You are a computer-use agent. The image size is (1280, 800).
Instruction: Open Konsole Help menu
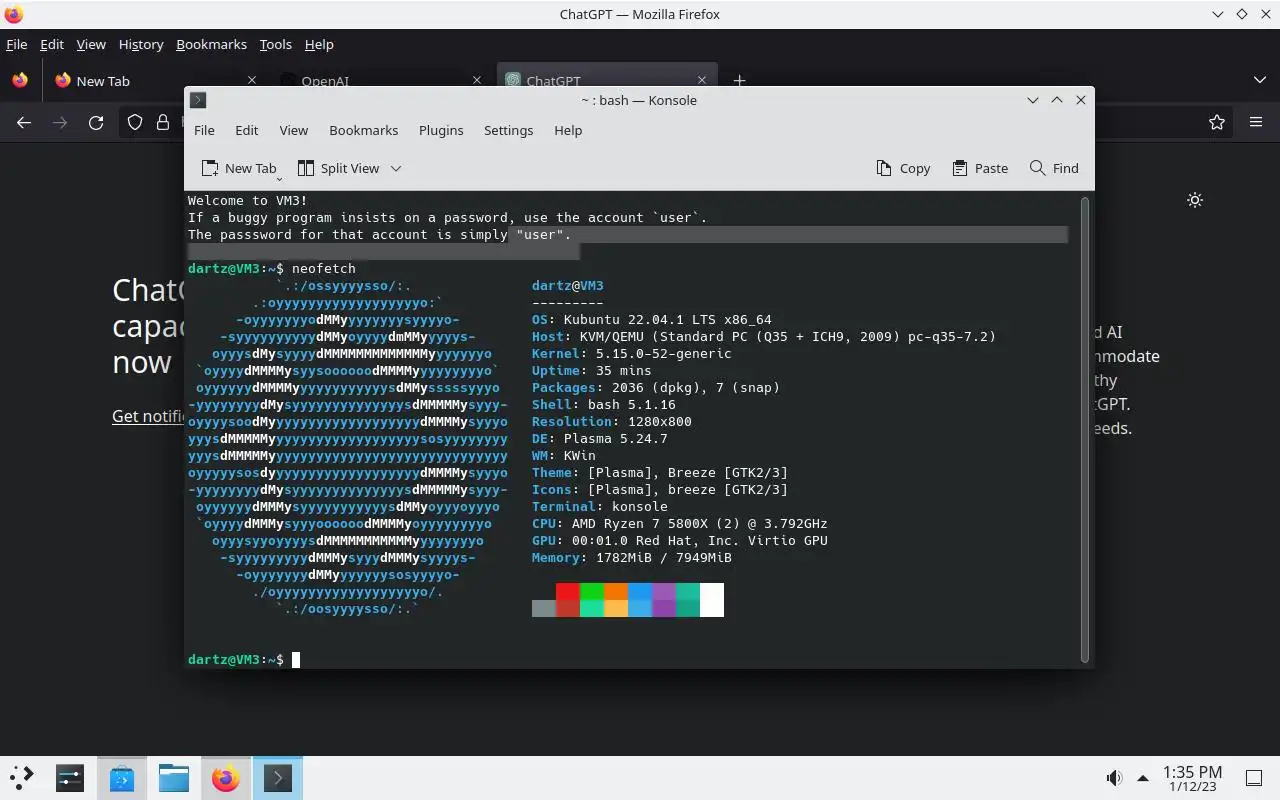[568, 130]
